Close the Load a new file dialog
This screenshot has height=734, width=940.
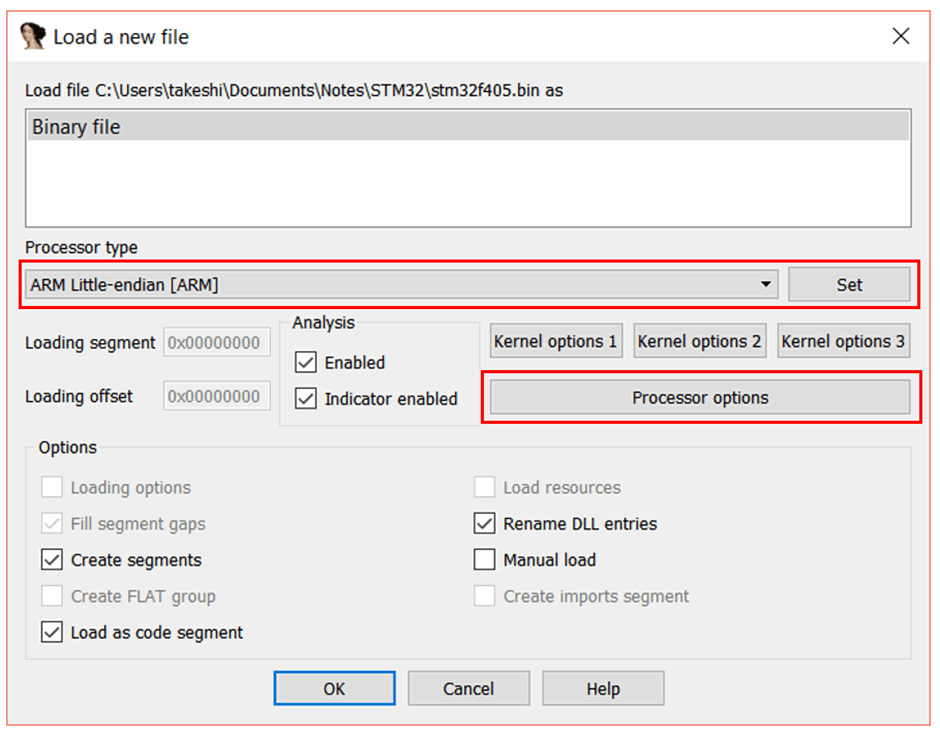tap(900, 37)
